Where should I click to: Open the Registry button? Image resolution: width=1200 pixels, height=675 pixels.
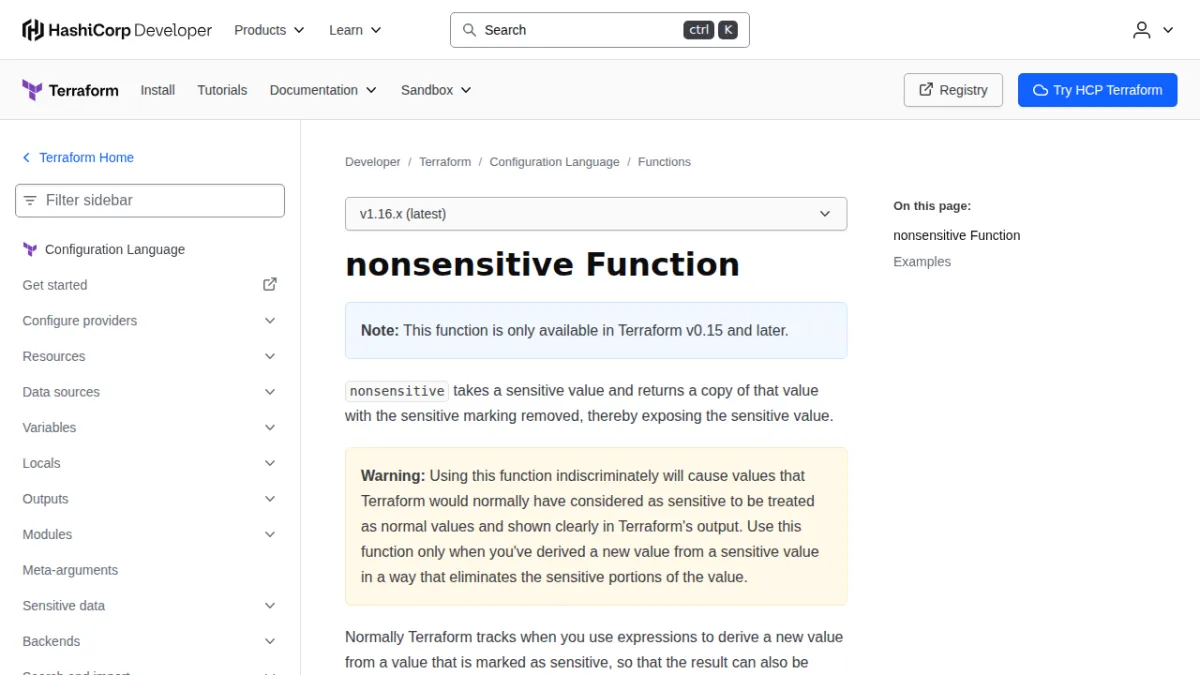pyautogui.click(x=953, y=90)
